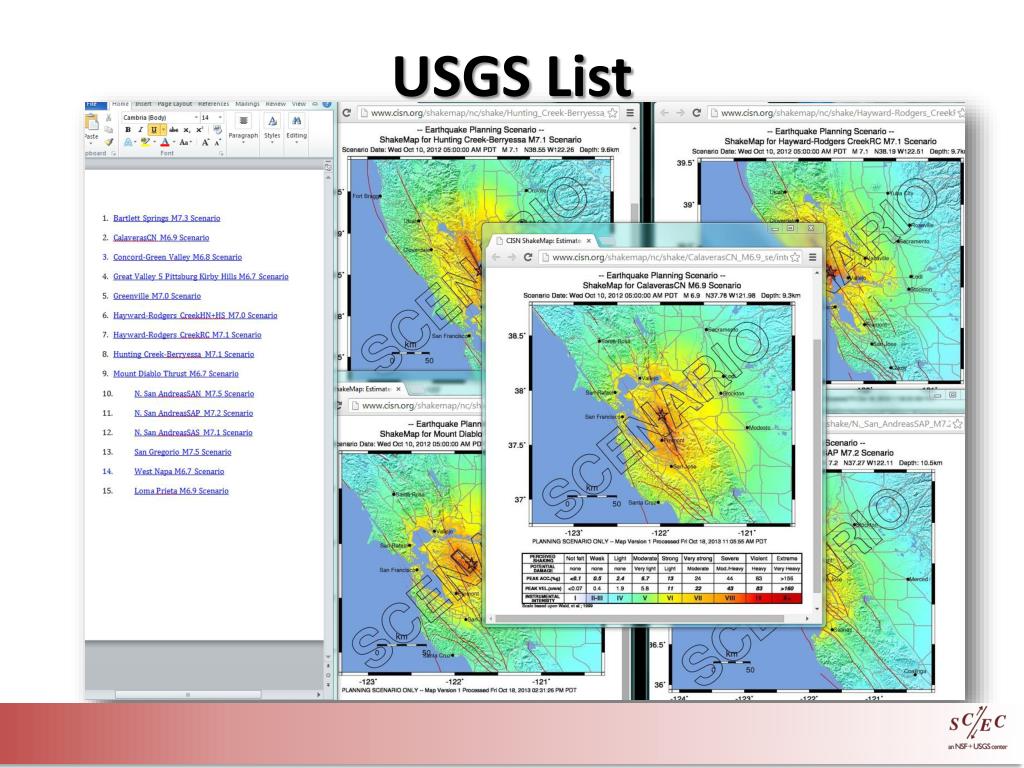Open N. San AndreasSAP M7.2 Scenario link

coord(193,413)
